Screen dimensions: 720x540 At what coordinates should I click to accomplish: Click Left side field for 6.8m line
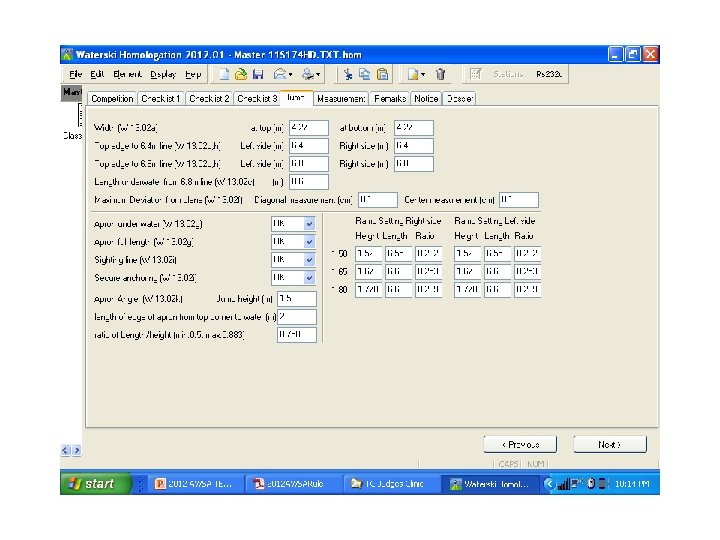[309, 163]
